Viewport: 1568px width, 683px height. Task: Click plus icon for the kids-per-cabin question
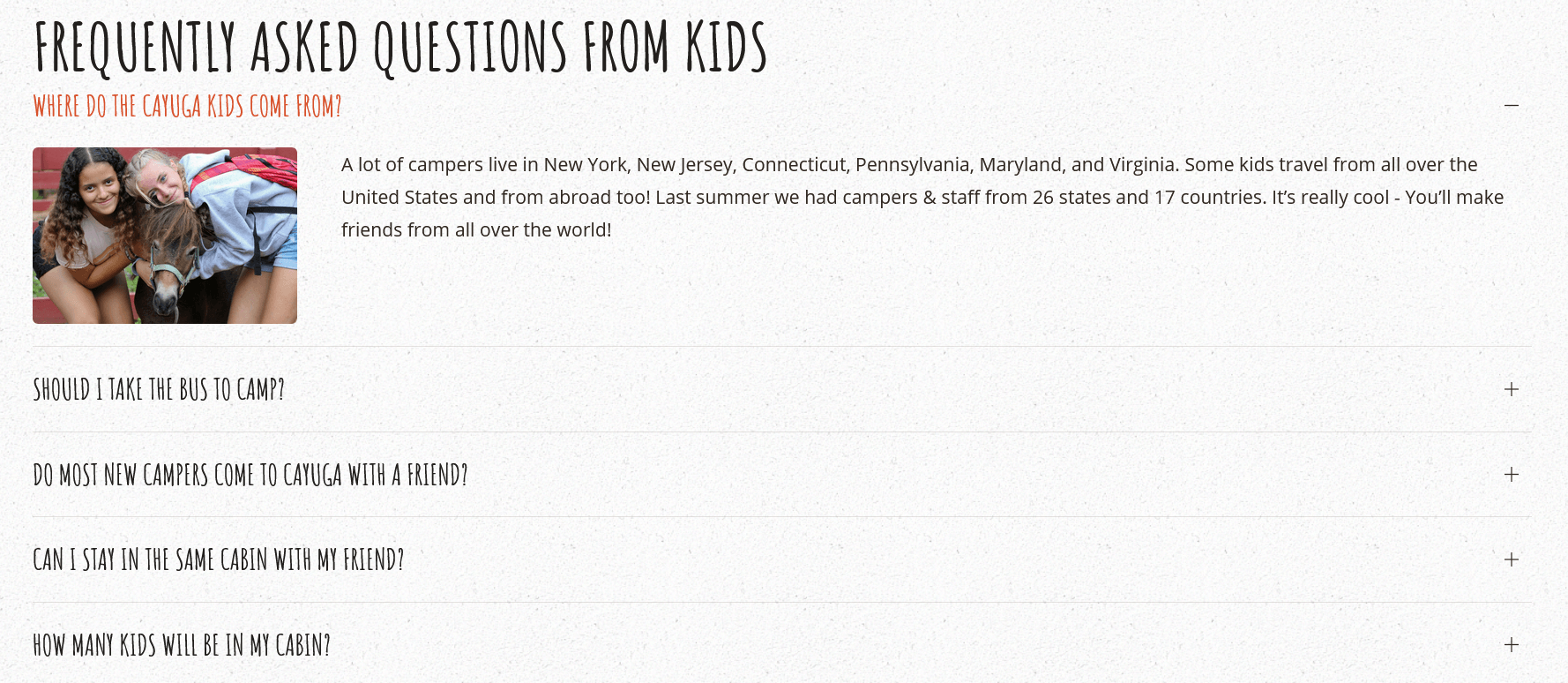[1511, 645]
